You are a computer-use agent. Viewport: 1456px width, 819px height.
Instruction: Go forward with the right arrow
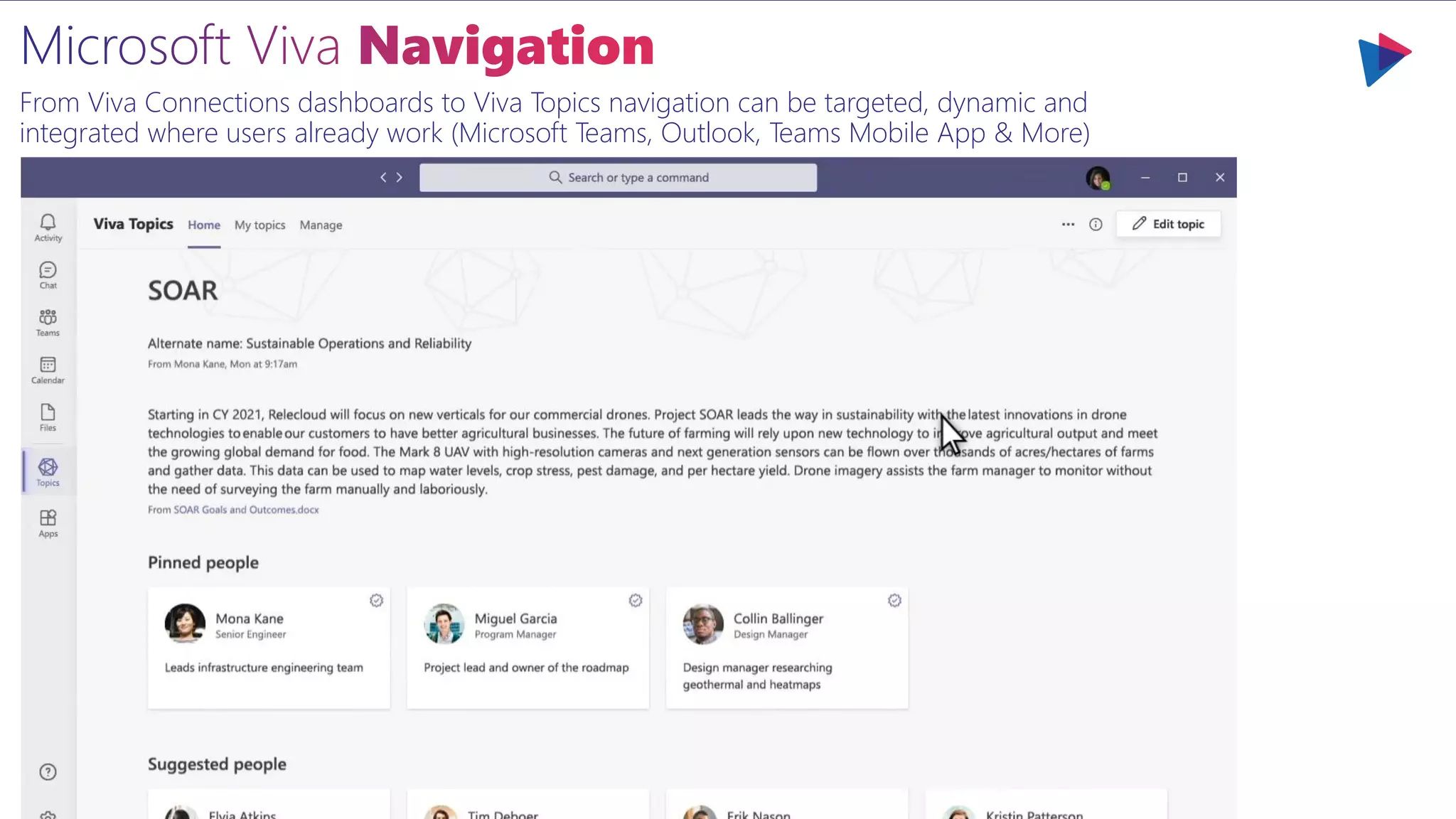[x=400, y=178]
